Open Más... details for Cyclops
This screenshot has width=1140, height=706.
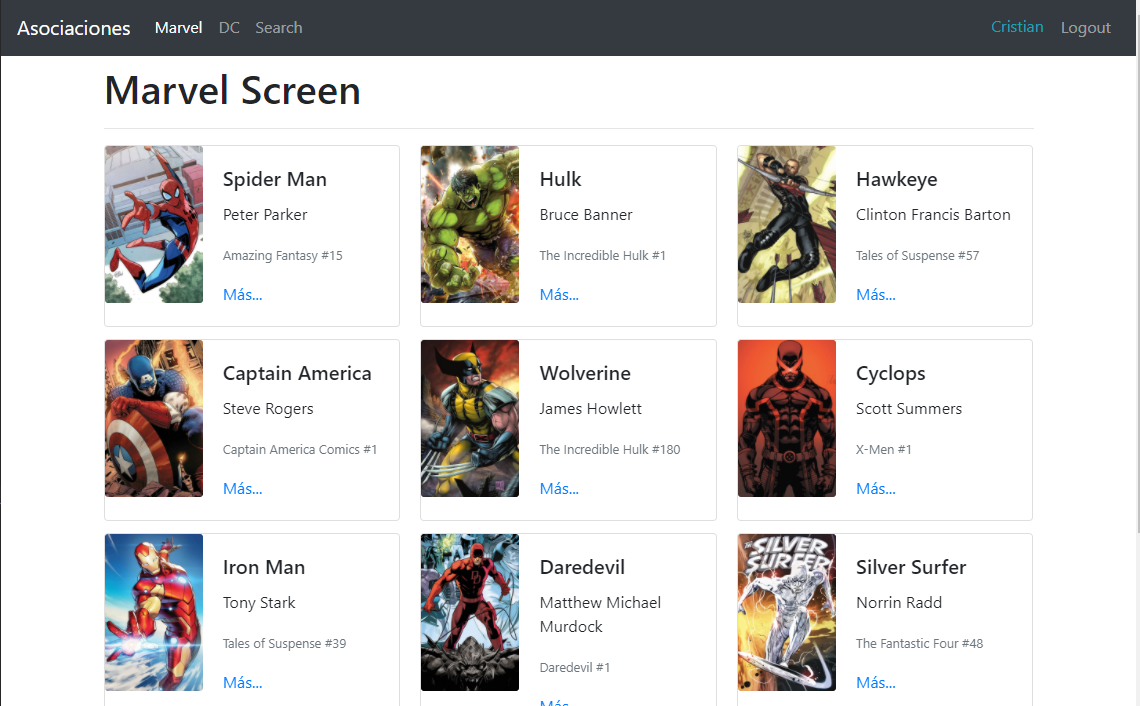pyautogui.click(x=875, y=488)
